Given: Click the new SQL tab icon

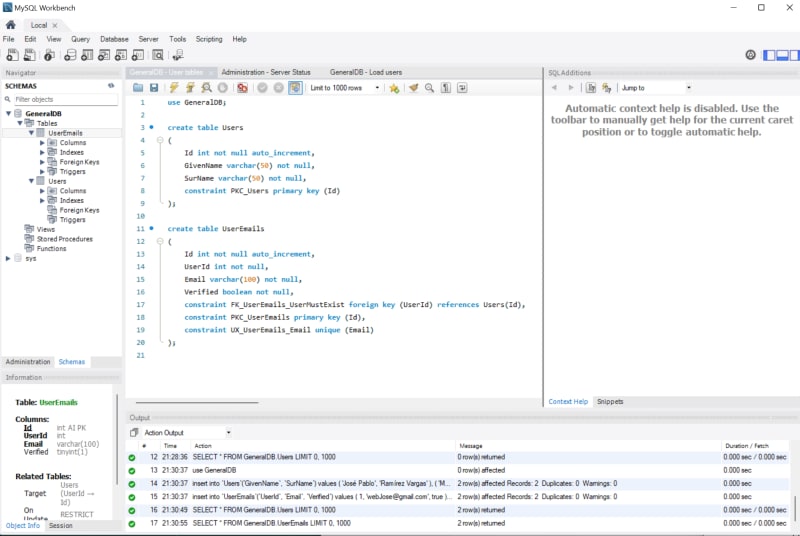Looking at the screenshot, I should 13,55.
